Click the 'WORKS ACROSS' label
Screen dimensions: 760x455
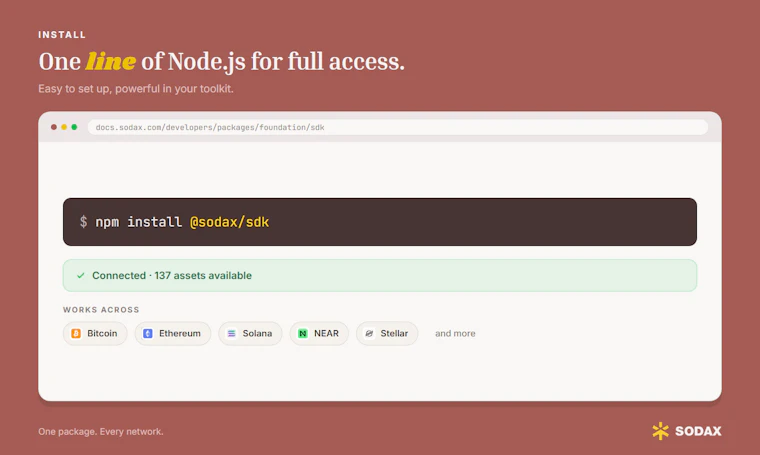101,310
